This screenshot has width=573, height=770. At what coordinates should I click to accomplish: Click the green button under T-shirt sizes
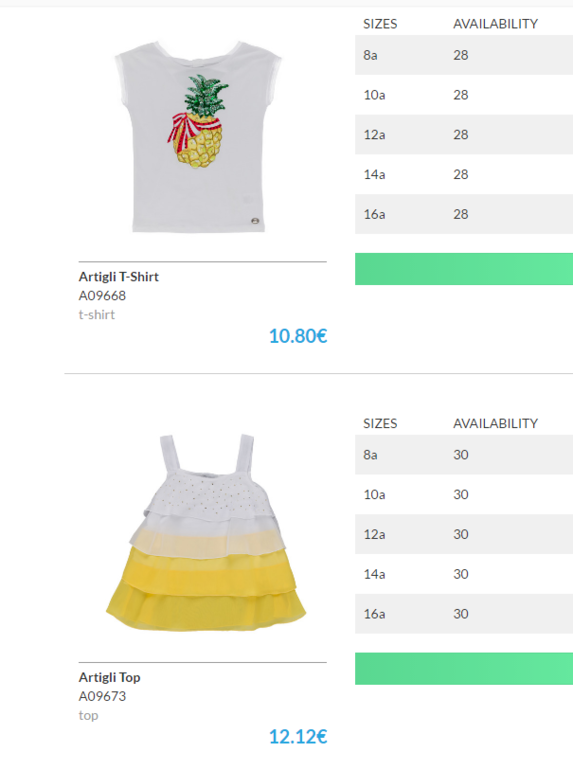[x=464, y=269]
